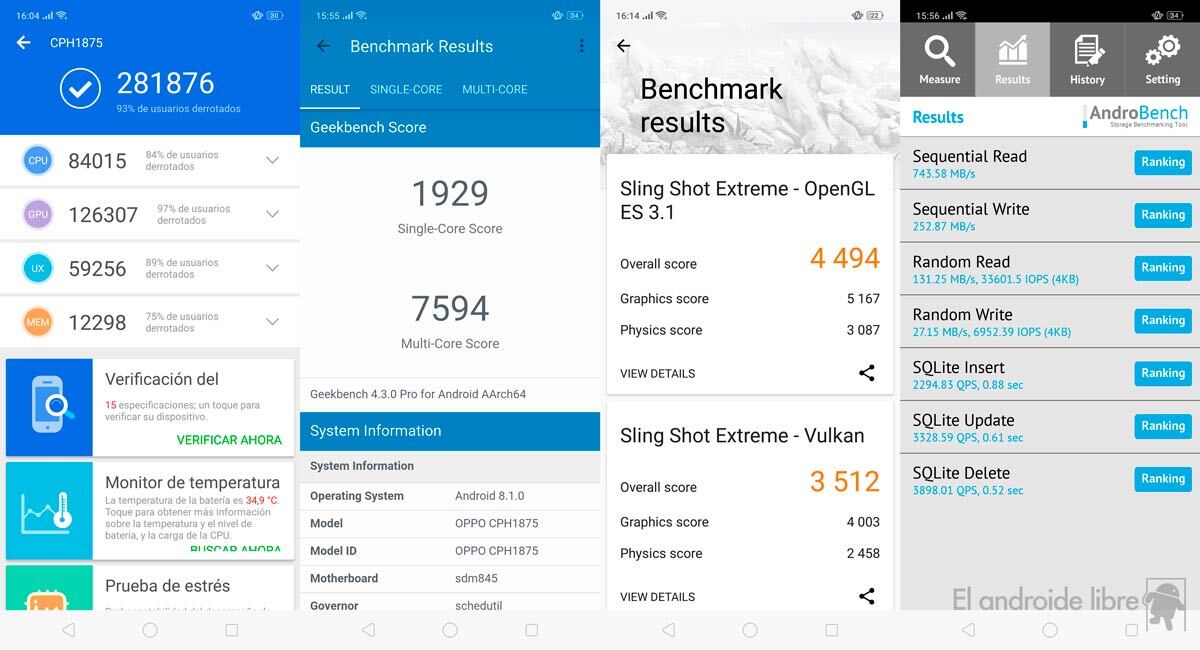Expand the UX 59256 score row
1200x650 pixels.
tap(272, 268)
